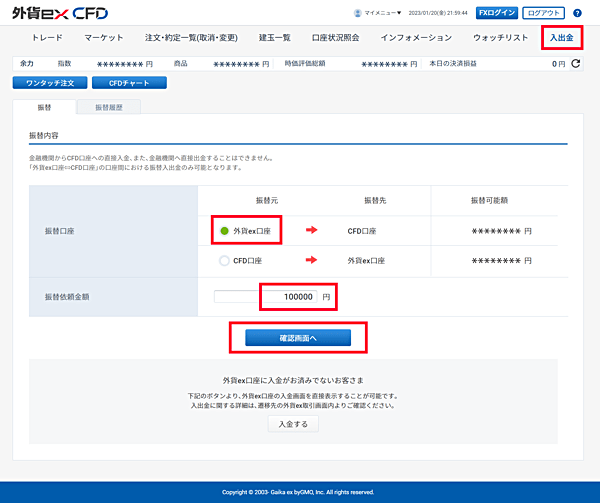Click the 振替元 column header
This screenshot has height=503, width=600.
(267, 200)
